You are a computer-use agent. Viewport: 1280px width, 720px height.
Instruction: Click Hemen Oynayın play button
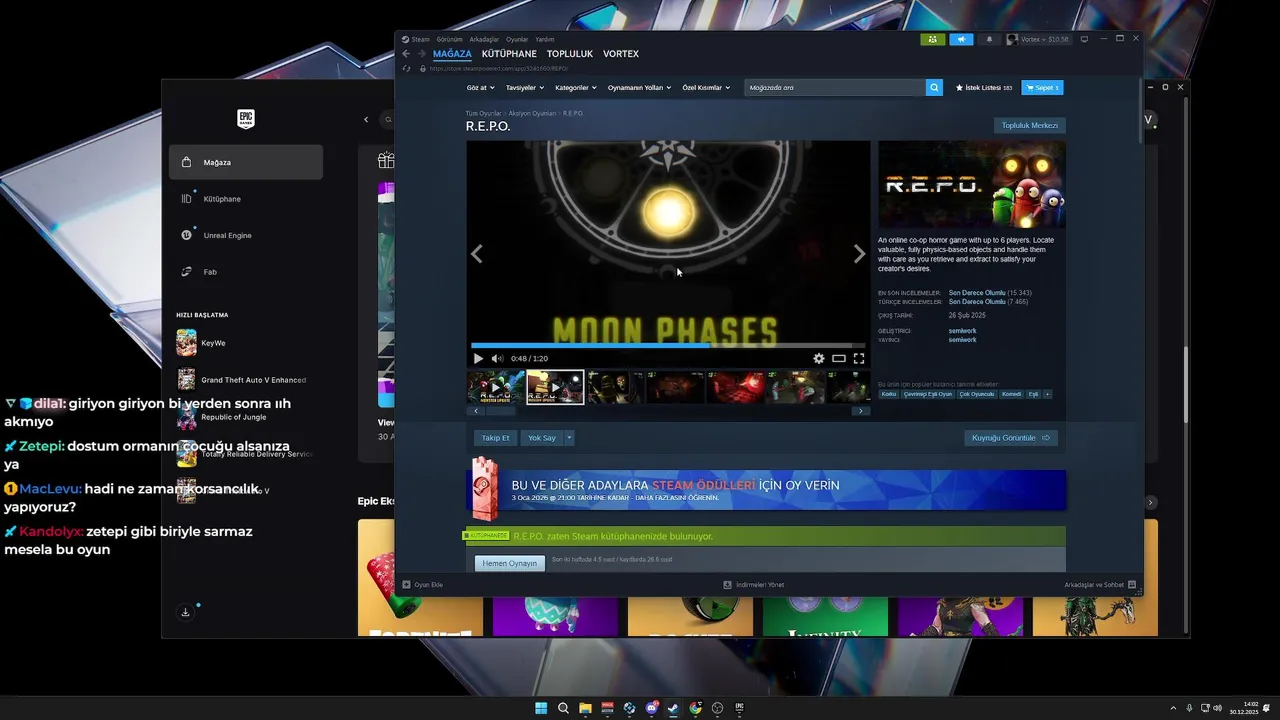tap(510, 563)
